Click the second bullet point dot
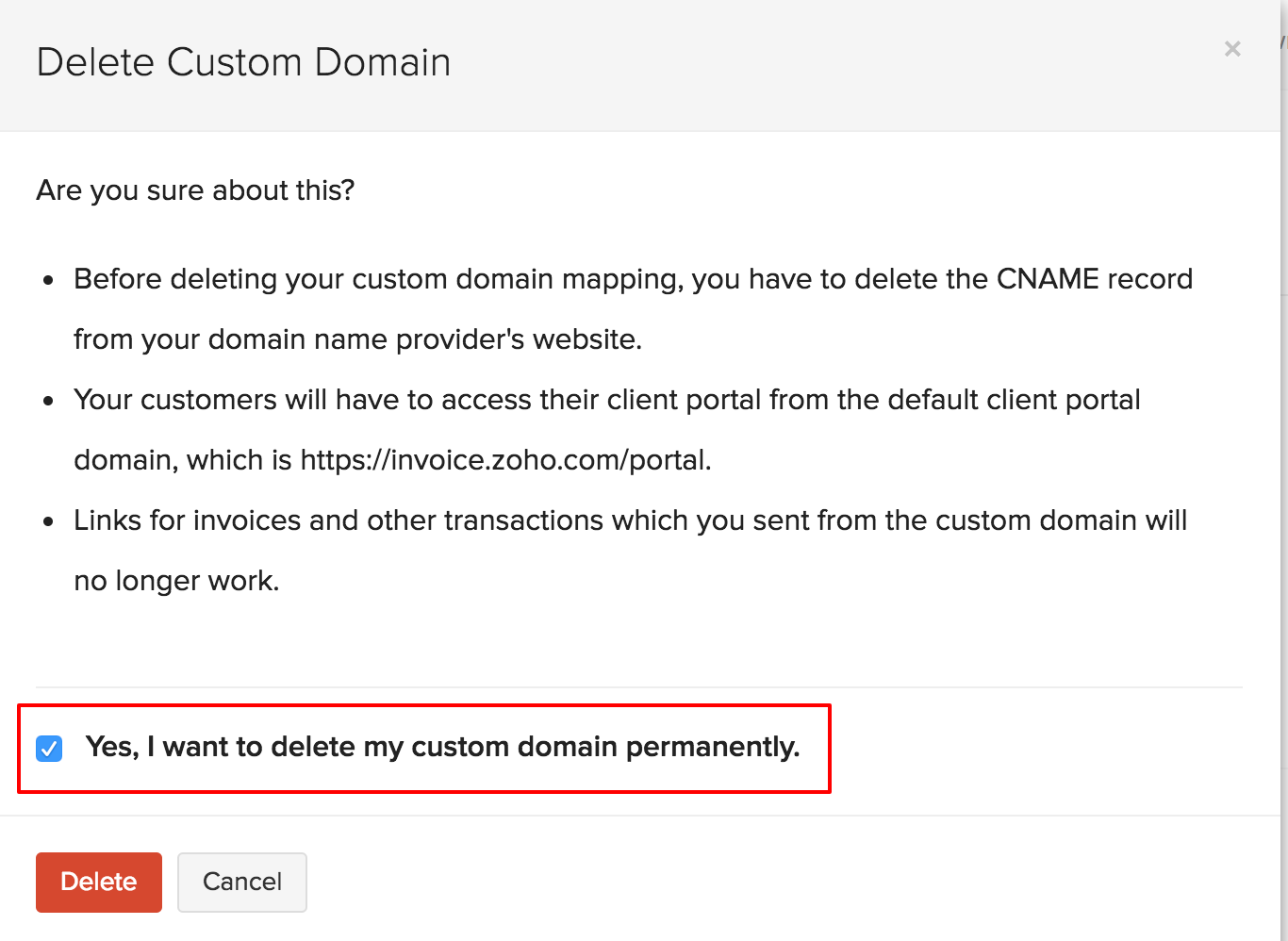 [49, 402]
